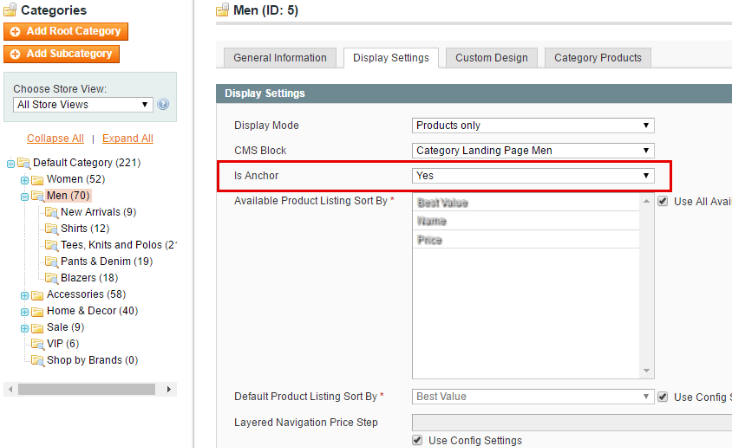Click the Add Root Category button
The height and width of the screenshot is (448, 732).
point(66,31)
